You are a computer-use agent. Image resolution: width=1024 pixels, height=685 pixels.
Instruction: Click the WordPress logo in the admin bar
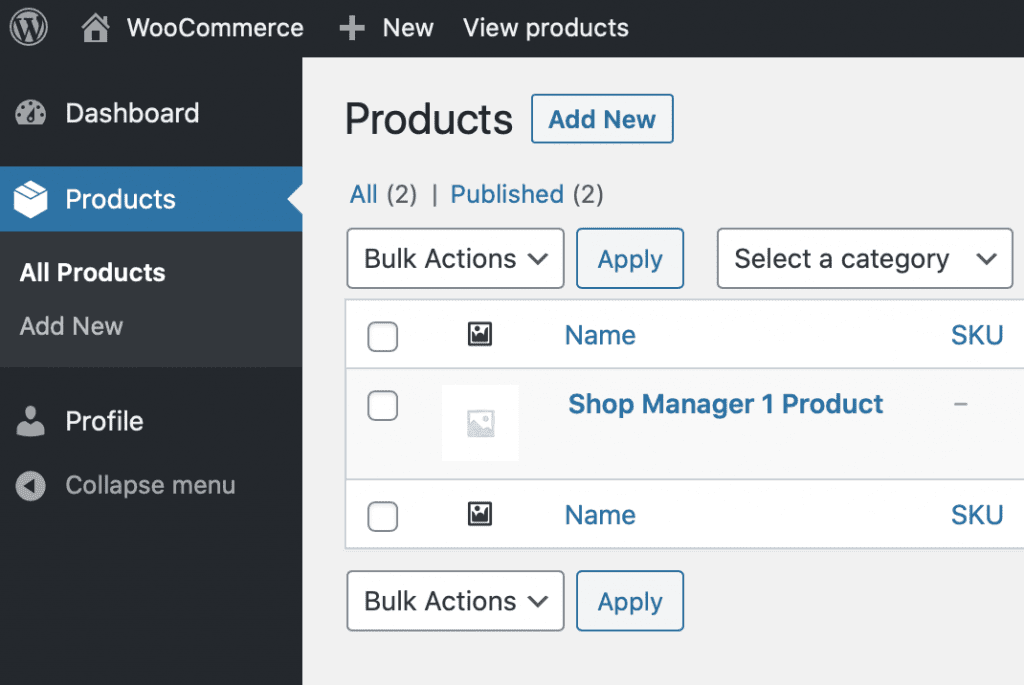[x=28, y=27]
